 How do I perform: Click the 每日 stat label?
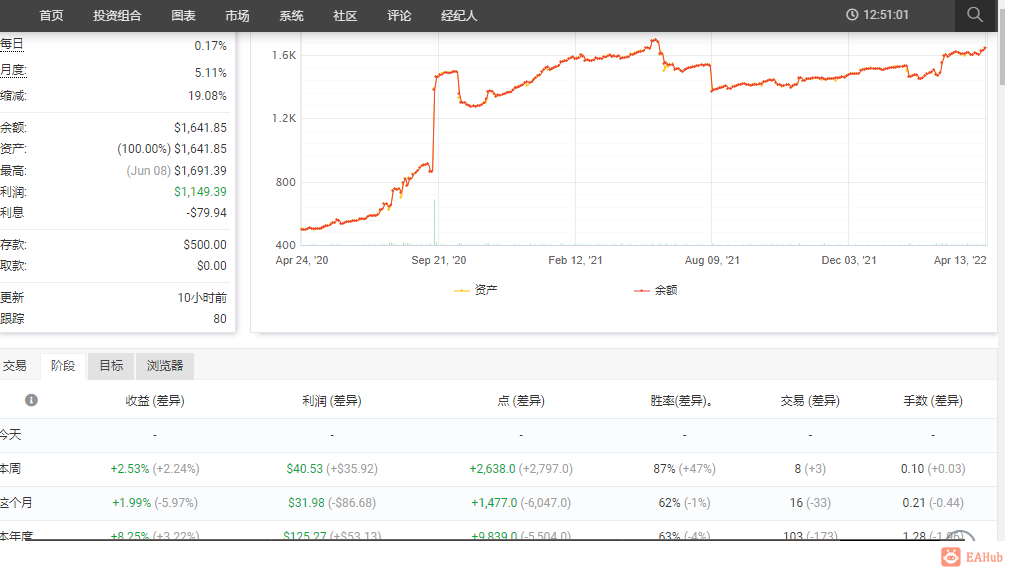[12, 44]
